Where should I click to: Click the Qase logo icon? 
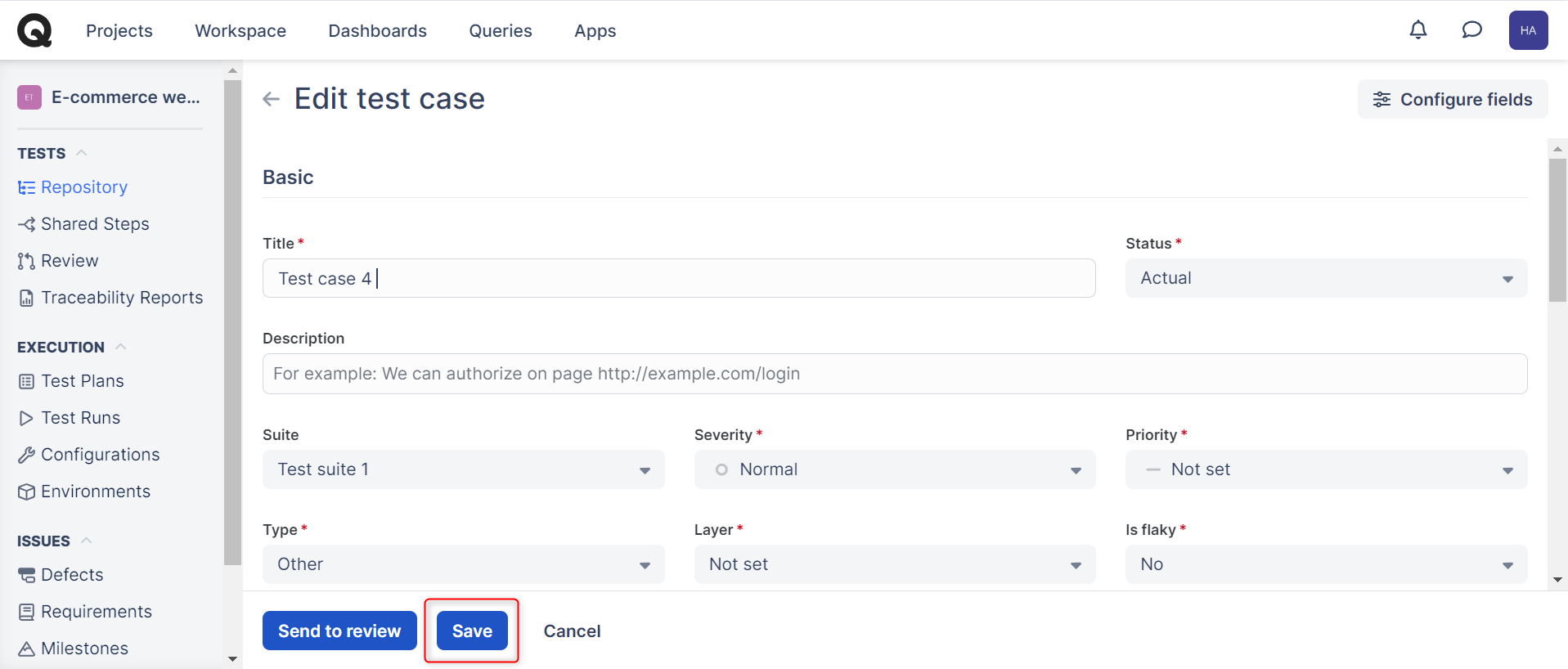click(34, 30)
